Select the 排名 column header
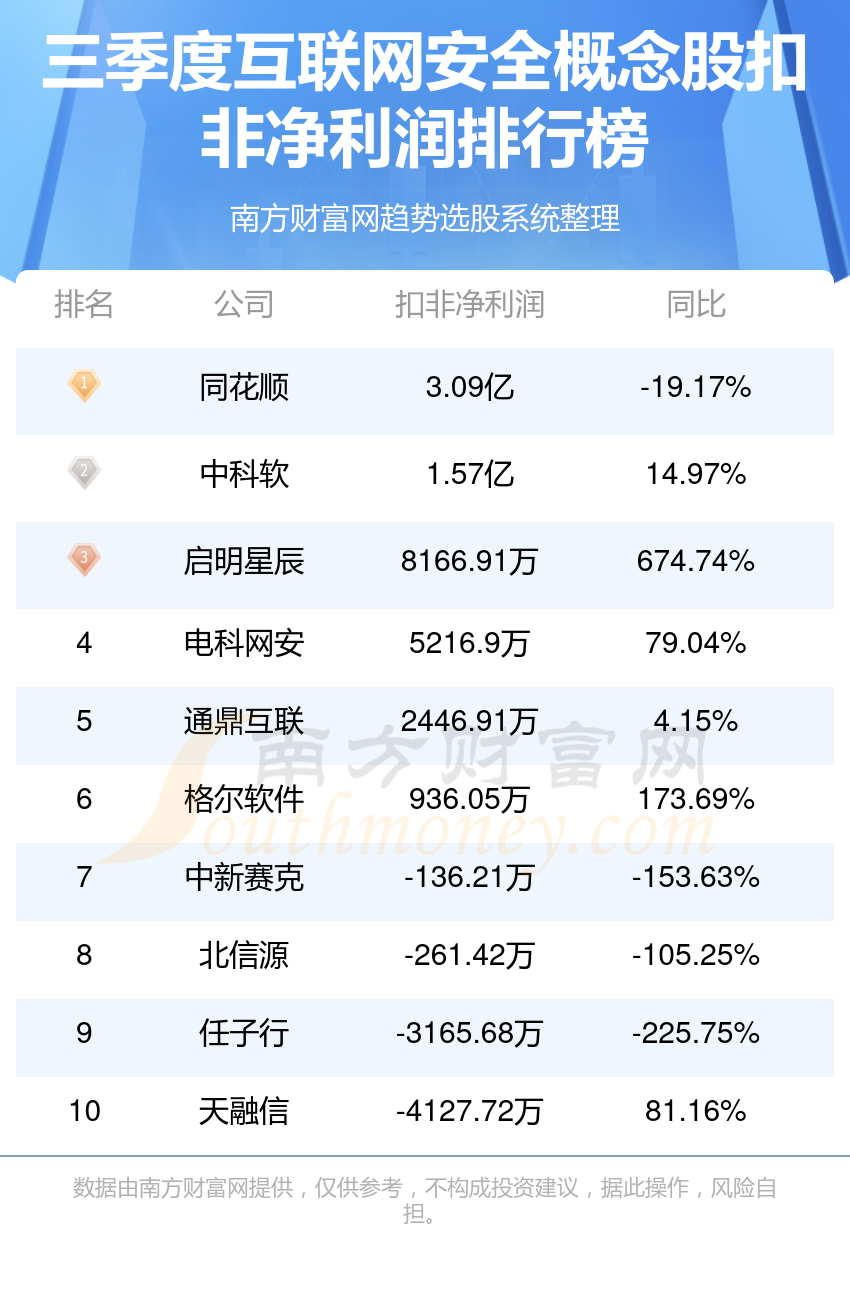This screenshot has height=1300, width=850. coord(84,304)
